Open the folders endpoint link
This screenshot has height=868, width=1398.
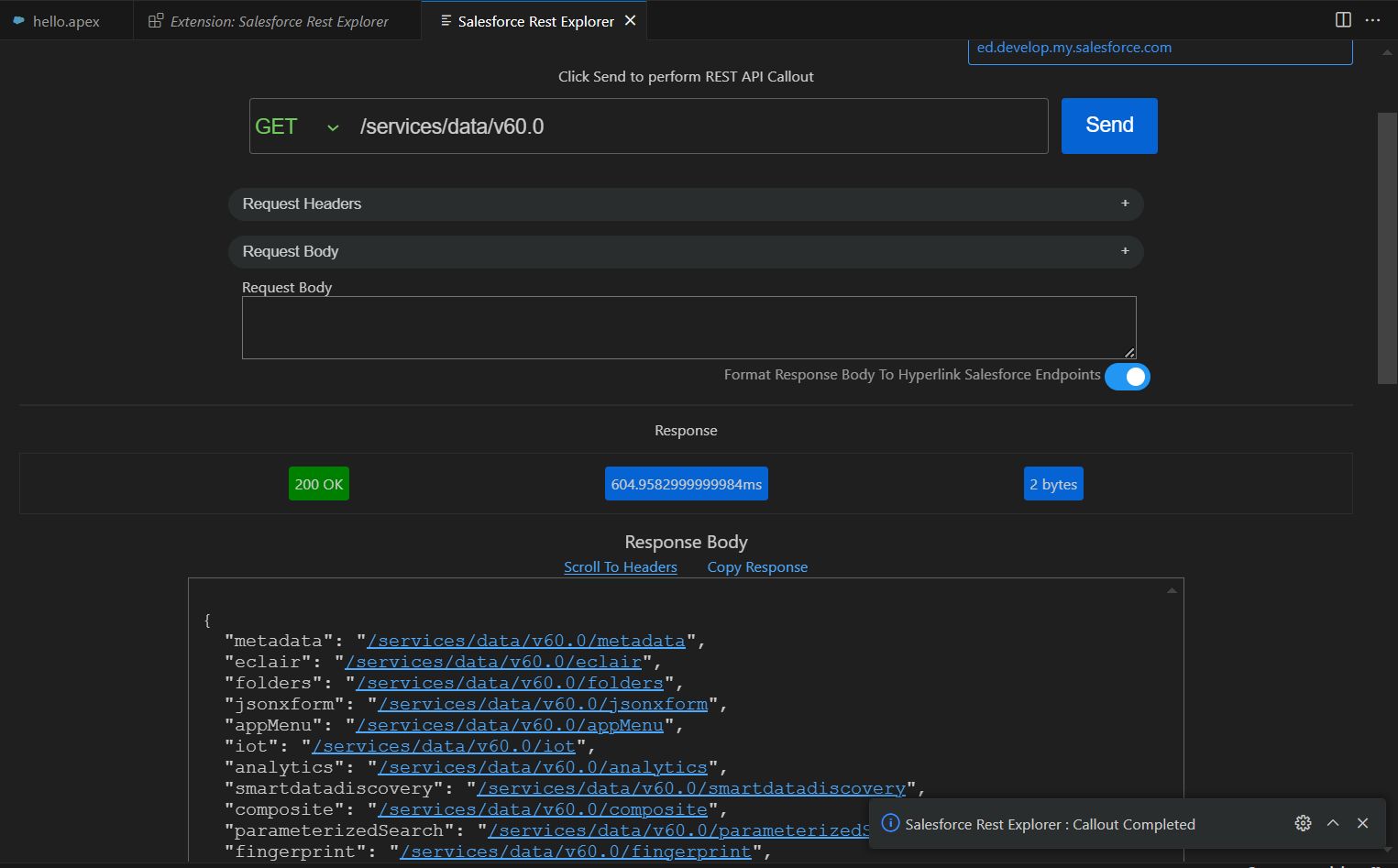tap(510, 683)
